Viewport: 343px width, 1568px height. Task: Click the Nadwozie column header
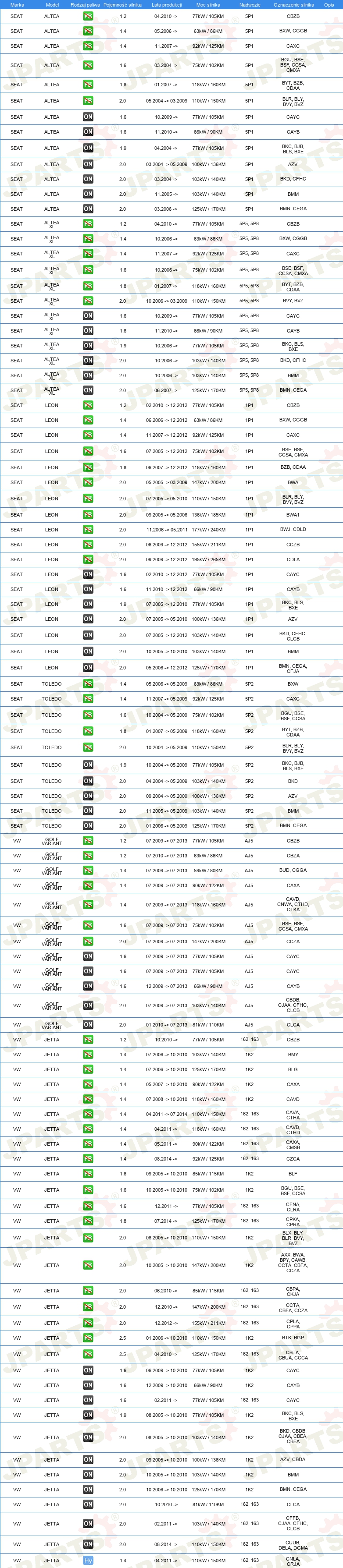tap(250, 4)
